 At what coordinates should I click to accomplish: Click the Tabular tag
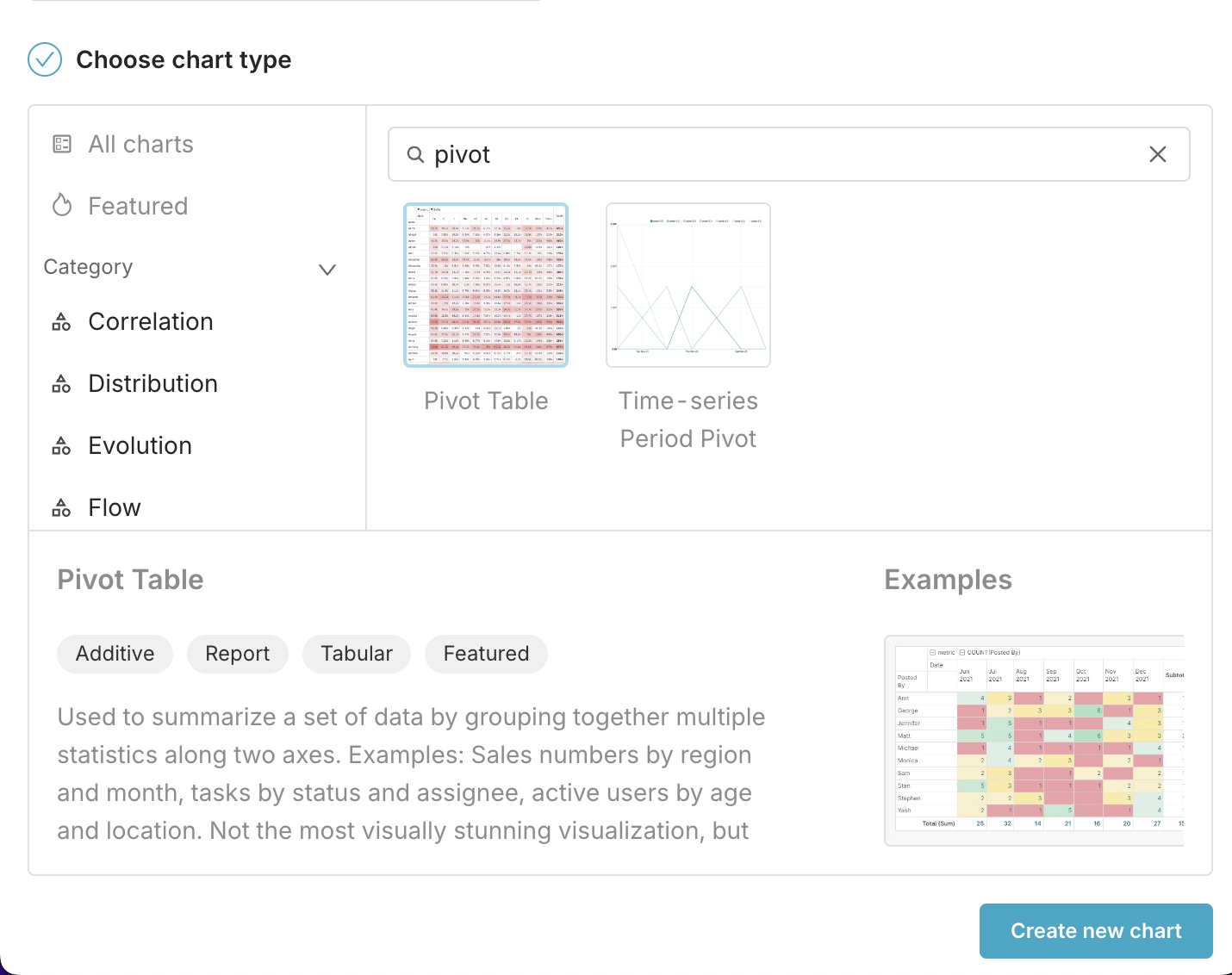point(357,654)
